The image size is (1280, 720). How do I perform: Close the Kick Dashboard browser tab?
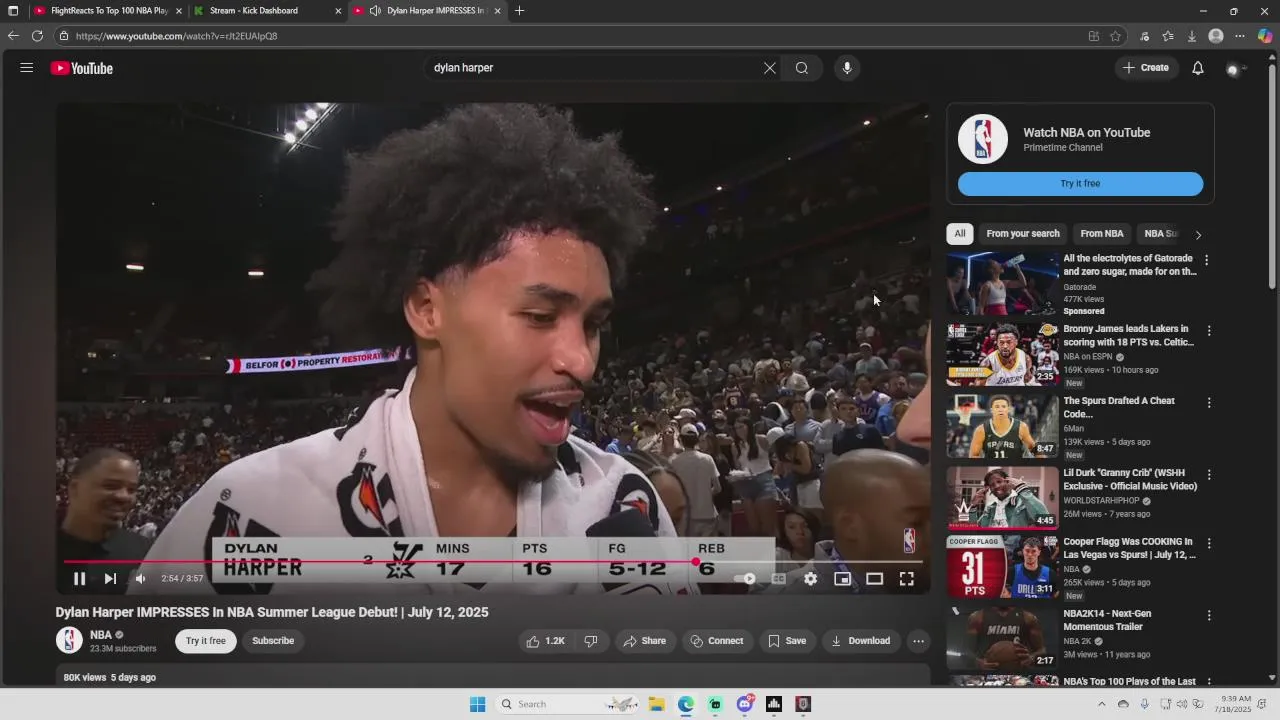tap(338, 11)
